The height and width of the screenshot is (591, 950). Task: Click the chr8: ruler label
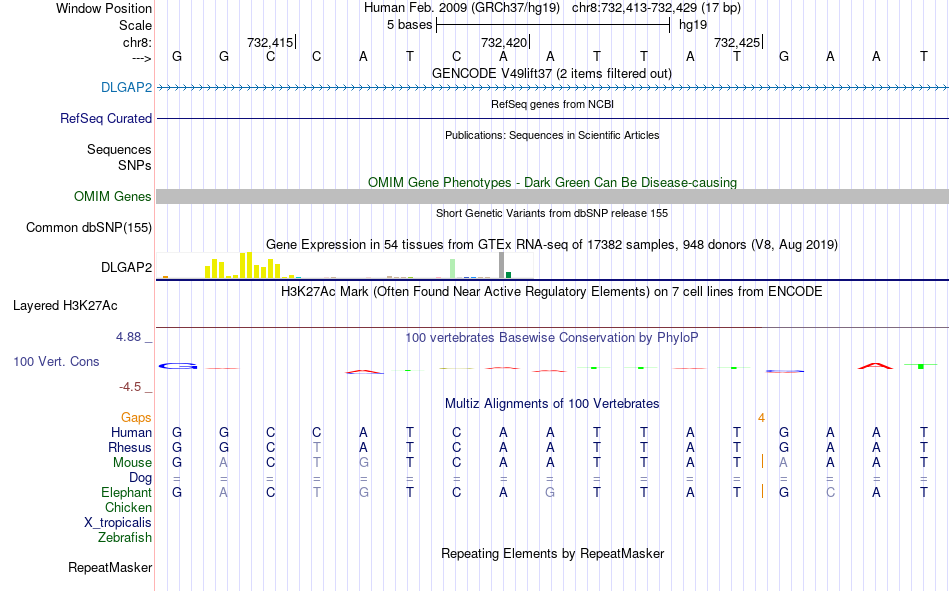[x=137, y=42]
